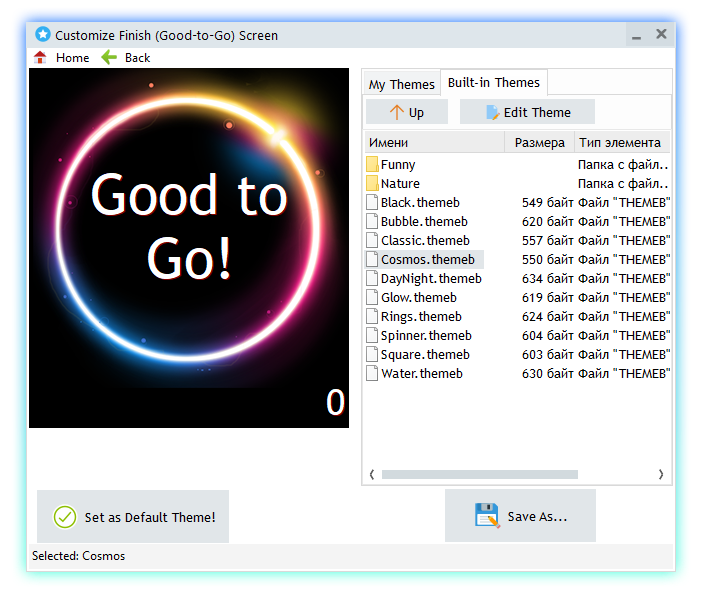Click the Edit Theme button
The width and height of the screenshot is (702, 594).
pyautogui.click(x=527, y=112)
